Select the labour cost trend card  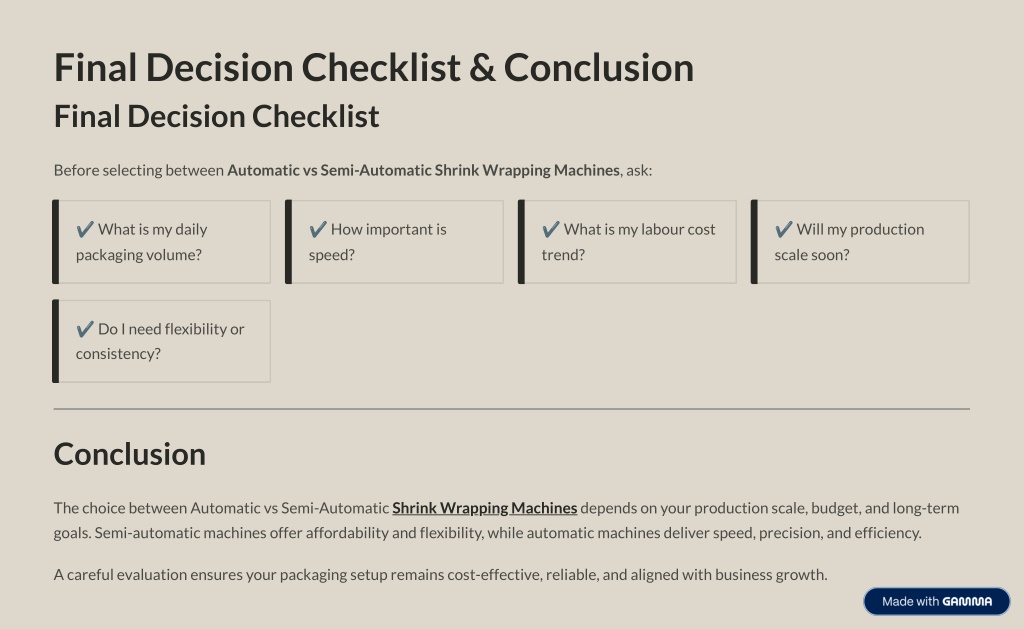click(627, 242)
